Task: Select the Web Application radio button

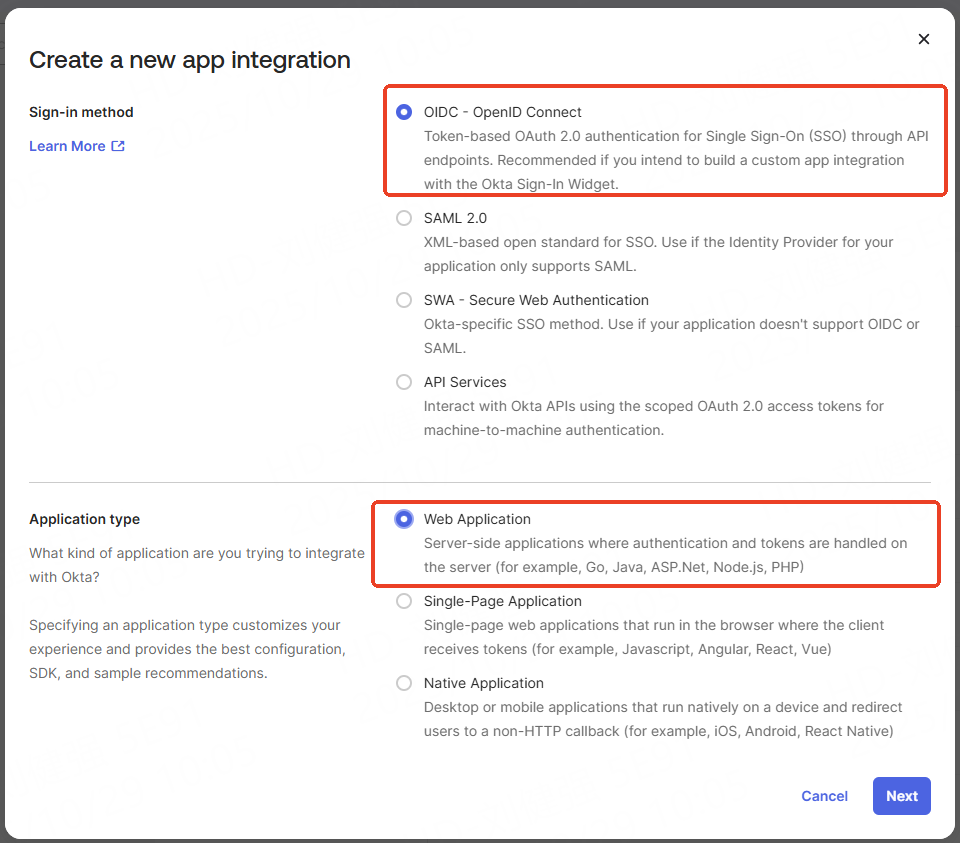Action: click(x=404, y=519)
